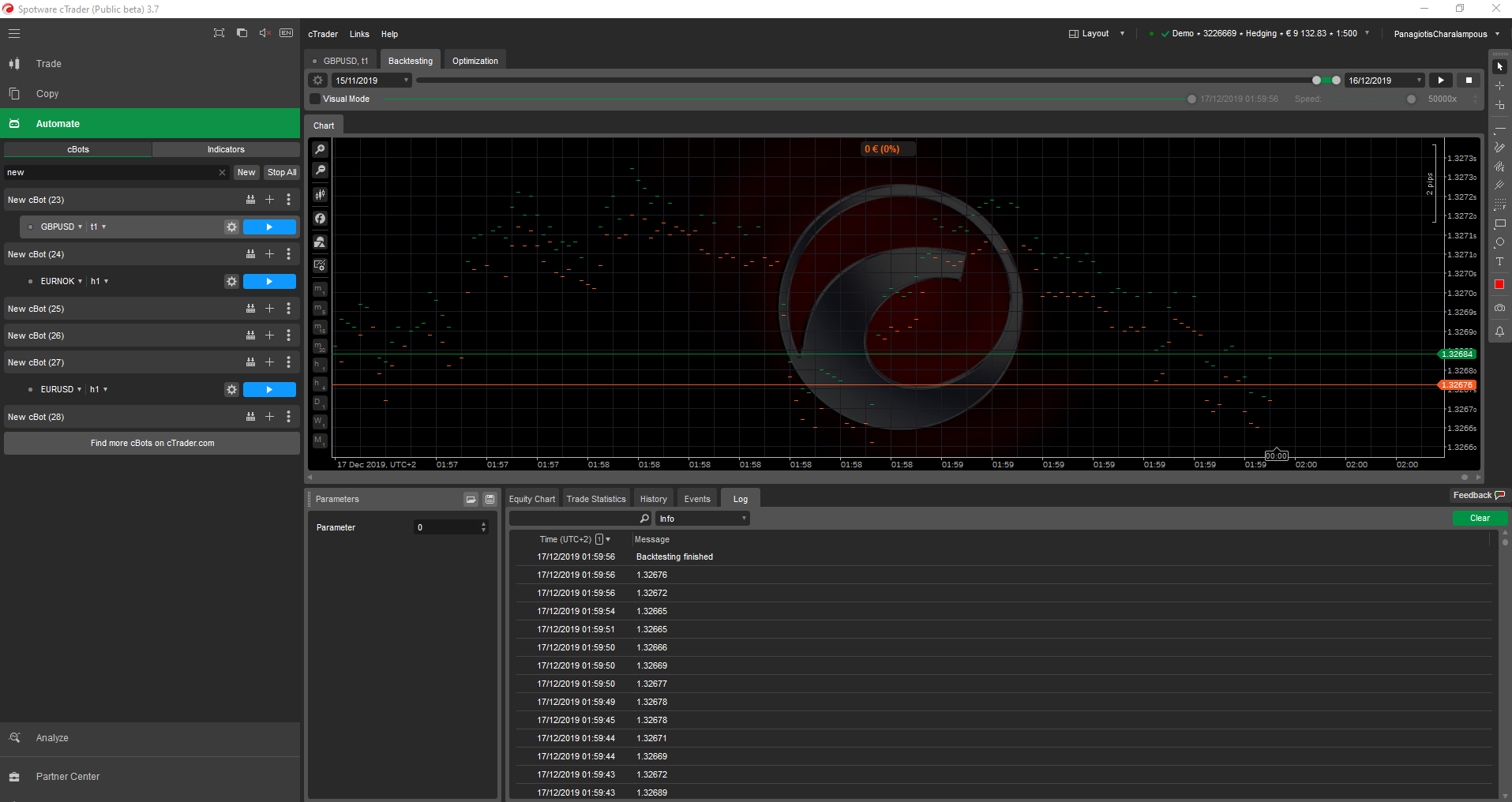The image size is (1512, 802).
Task: Open the hamburger main menu
Action: point(14,33)
